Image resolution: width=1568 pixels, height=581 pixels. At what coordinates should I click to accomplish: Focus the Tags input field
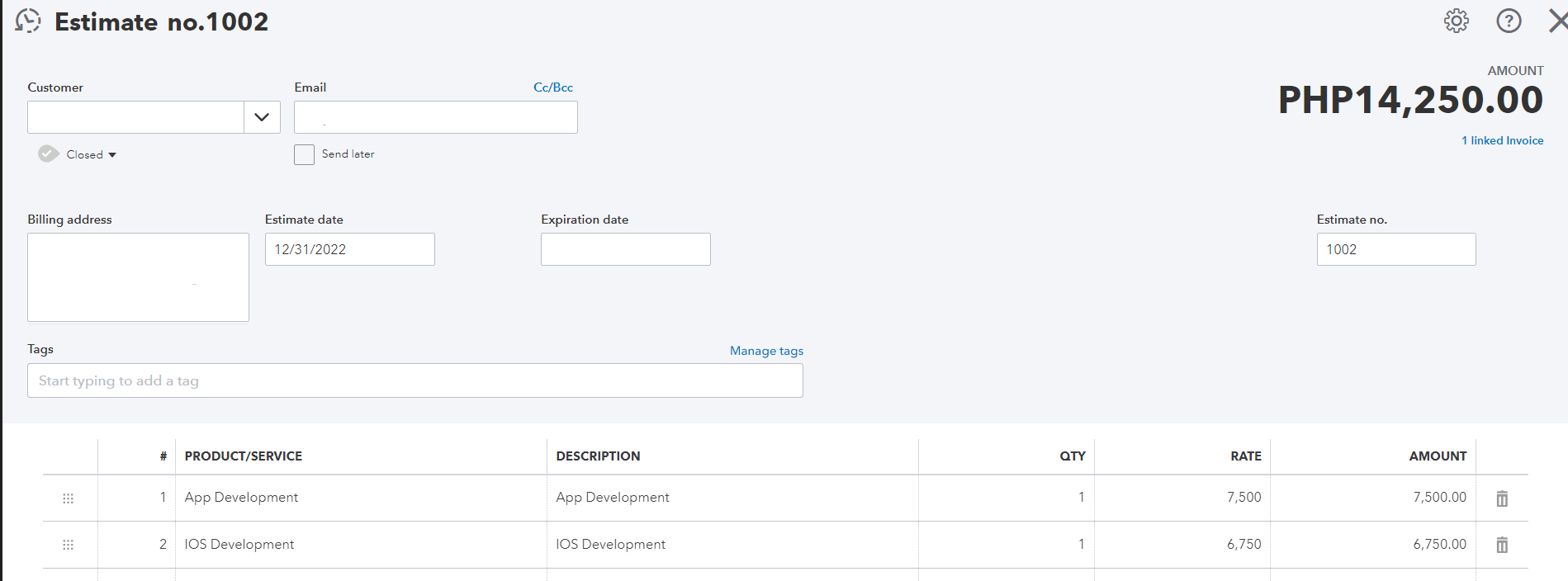coord(415,380)
